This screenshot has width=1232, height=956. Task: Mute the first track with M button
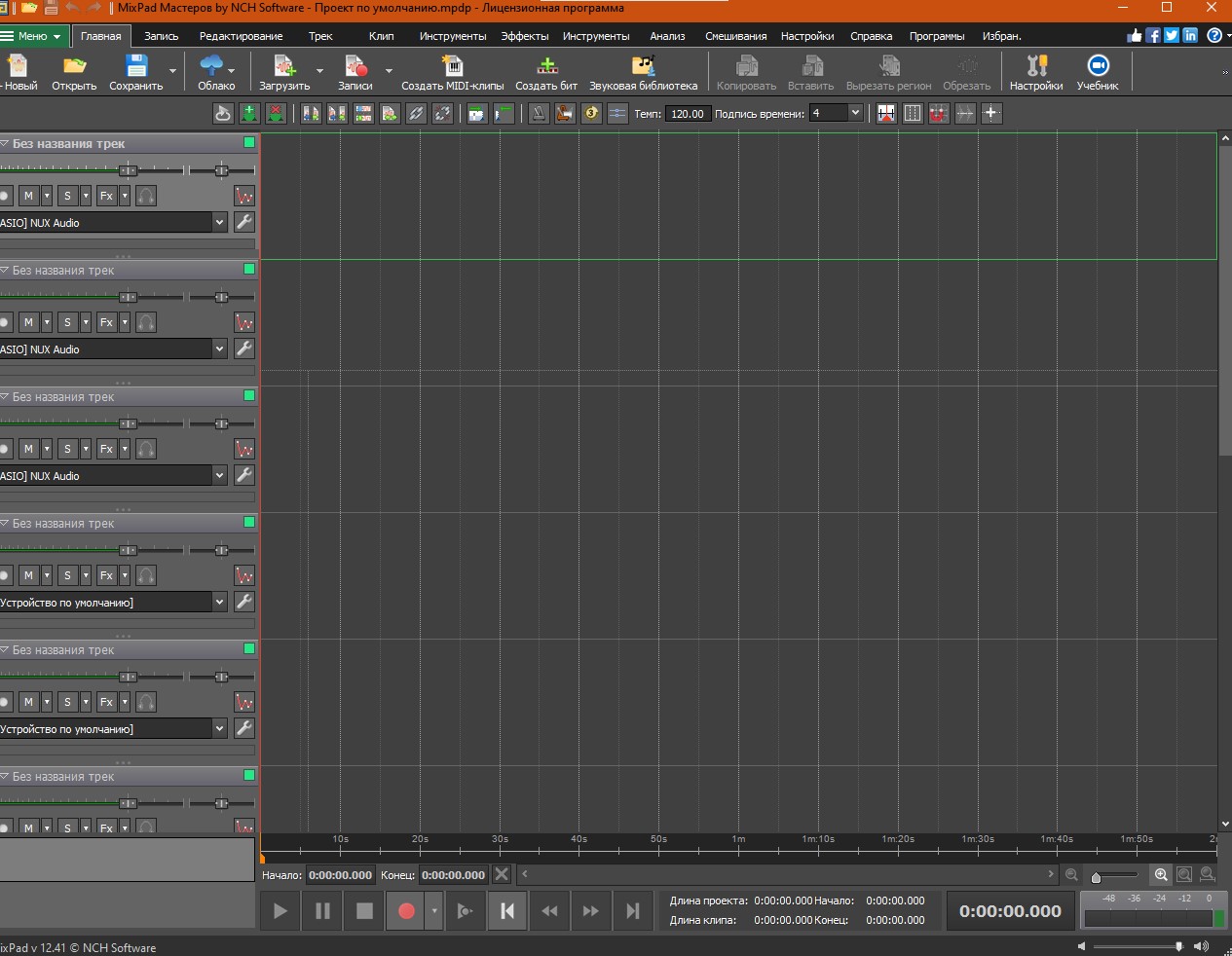28,196
